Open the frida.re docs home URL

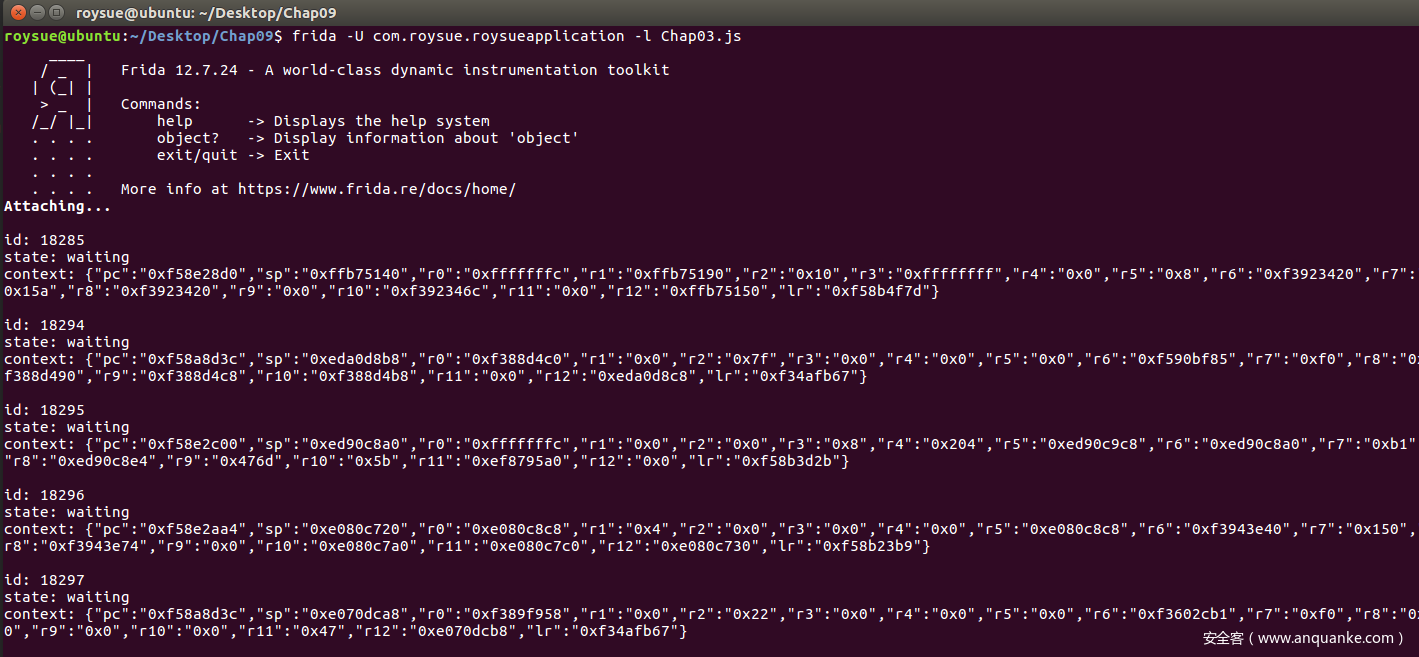[x=377, y=189]
